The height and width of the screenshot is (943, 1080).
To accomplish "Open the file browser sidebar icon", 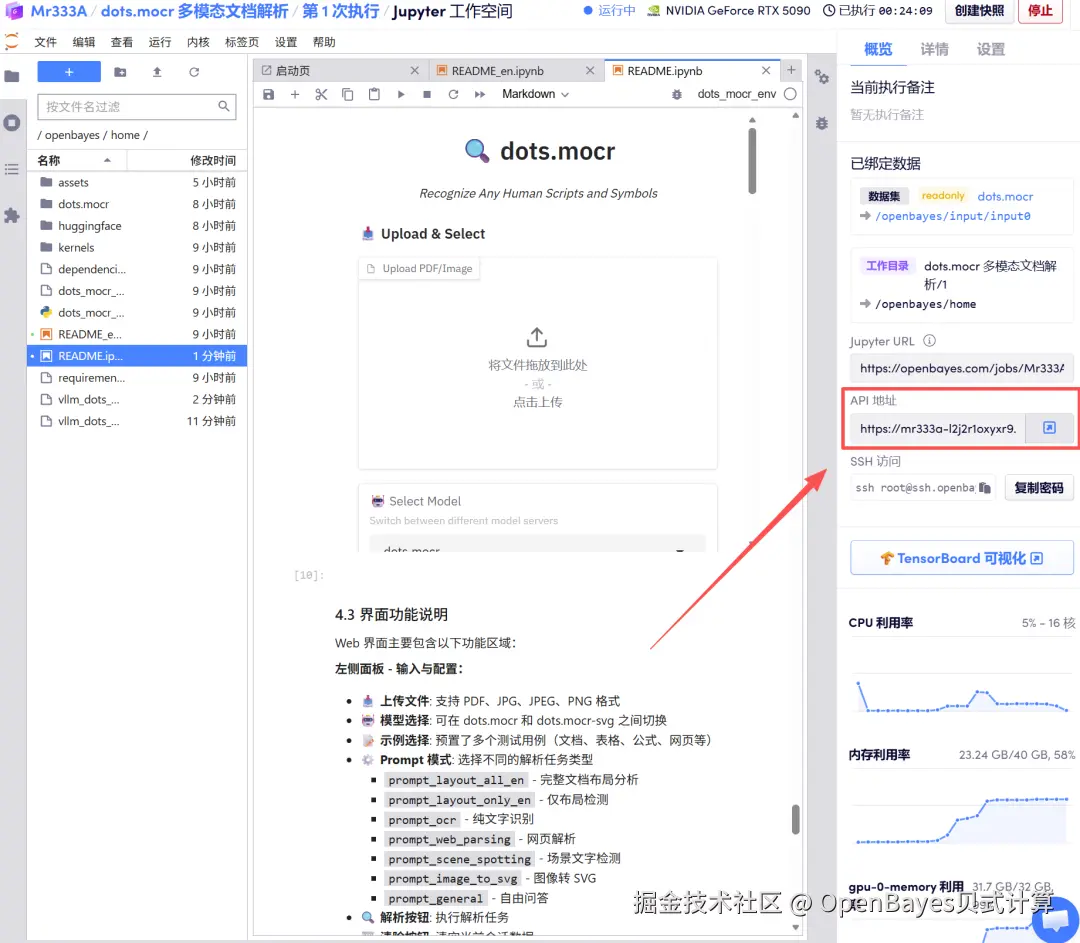I will click(12, 76).
